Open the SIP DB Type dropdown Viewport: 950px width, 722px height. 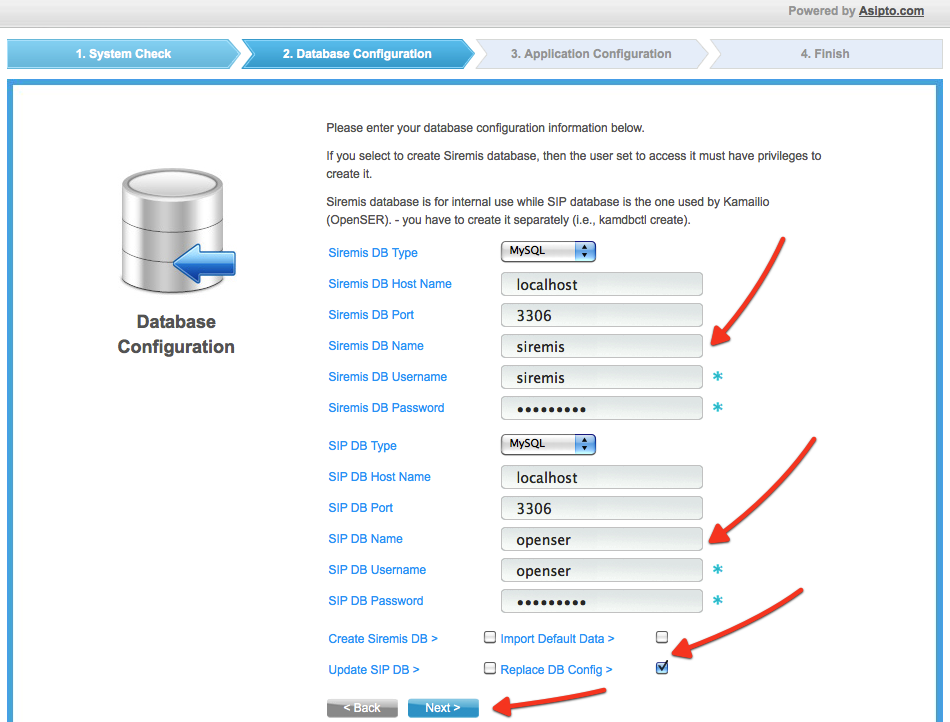[548, 443]
